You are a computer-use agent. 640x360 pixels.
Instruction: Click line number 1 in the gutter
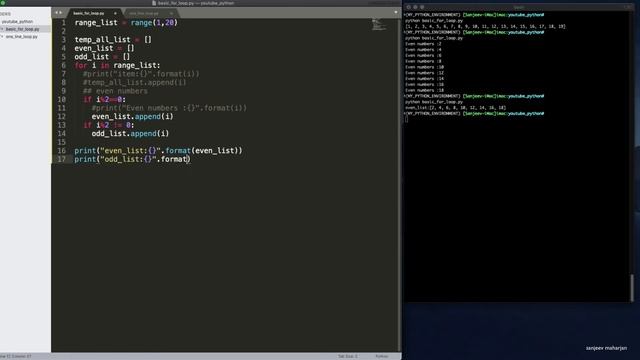(x=63, y=22)
